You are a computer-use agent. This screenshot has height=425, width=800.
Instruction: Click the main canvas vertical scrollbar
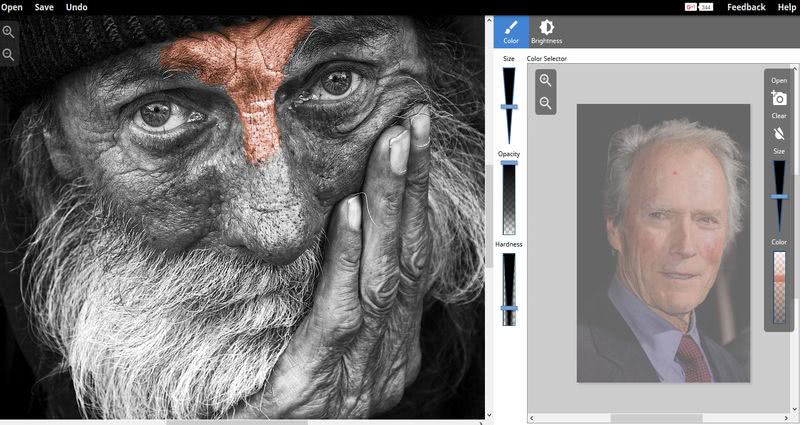(489, 214)
